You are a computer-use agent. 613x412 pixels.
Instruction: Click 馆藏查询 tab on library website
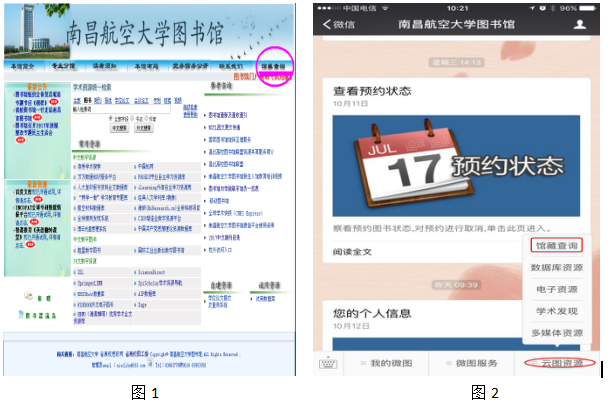coord(273,66)
